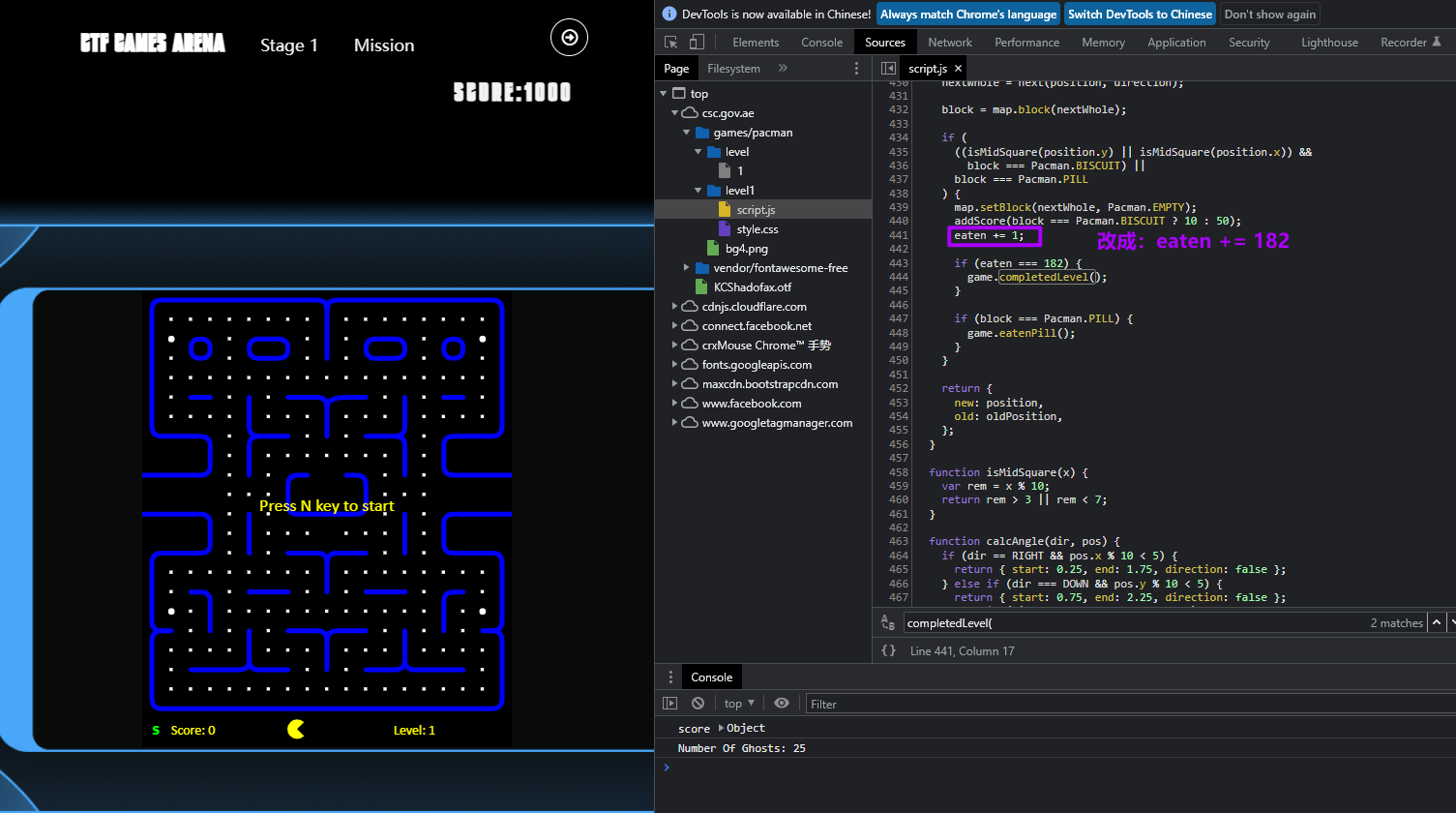Hide the navigator sidebar with toggle icon
This screenshot has height=813, width=1456.
click(888, 69)
